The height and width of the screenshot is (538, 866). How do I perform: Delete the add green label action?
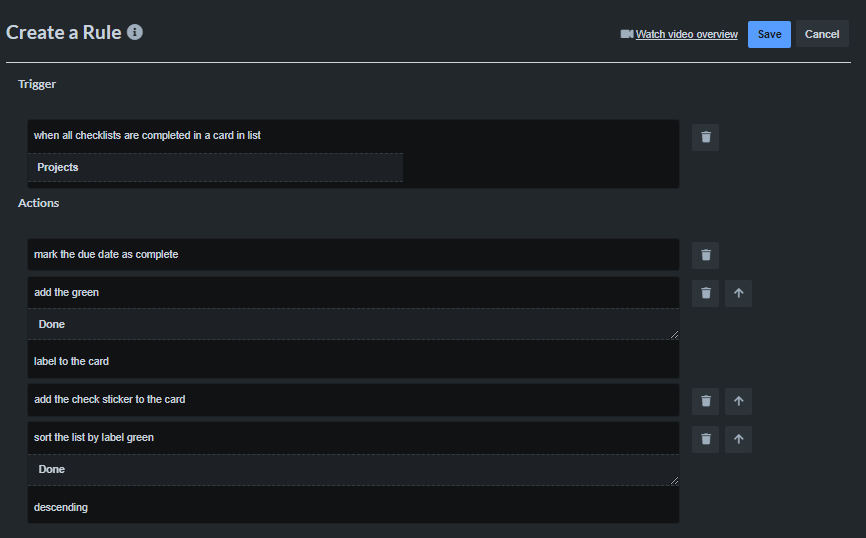[x=705, y=293]
